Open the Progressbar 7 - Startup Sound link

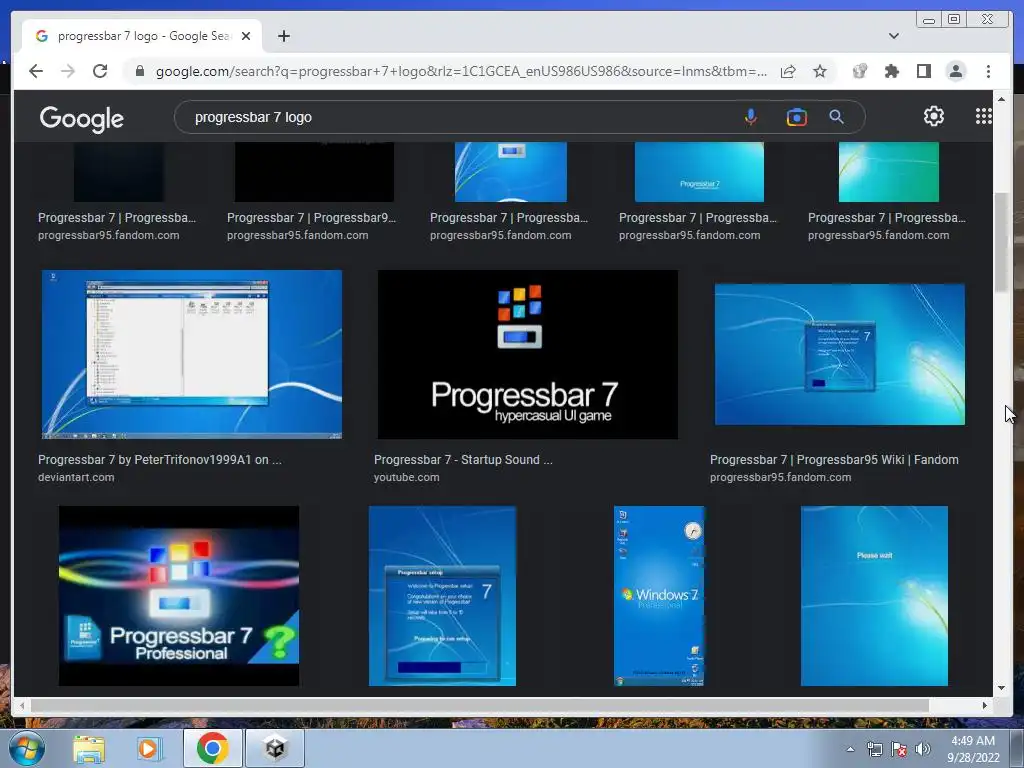[x=463, y=460]
